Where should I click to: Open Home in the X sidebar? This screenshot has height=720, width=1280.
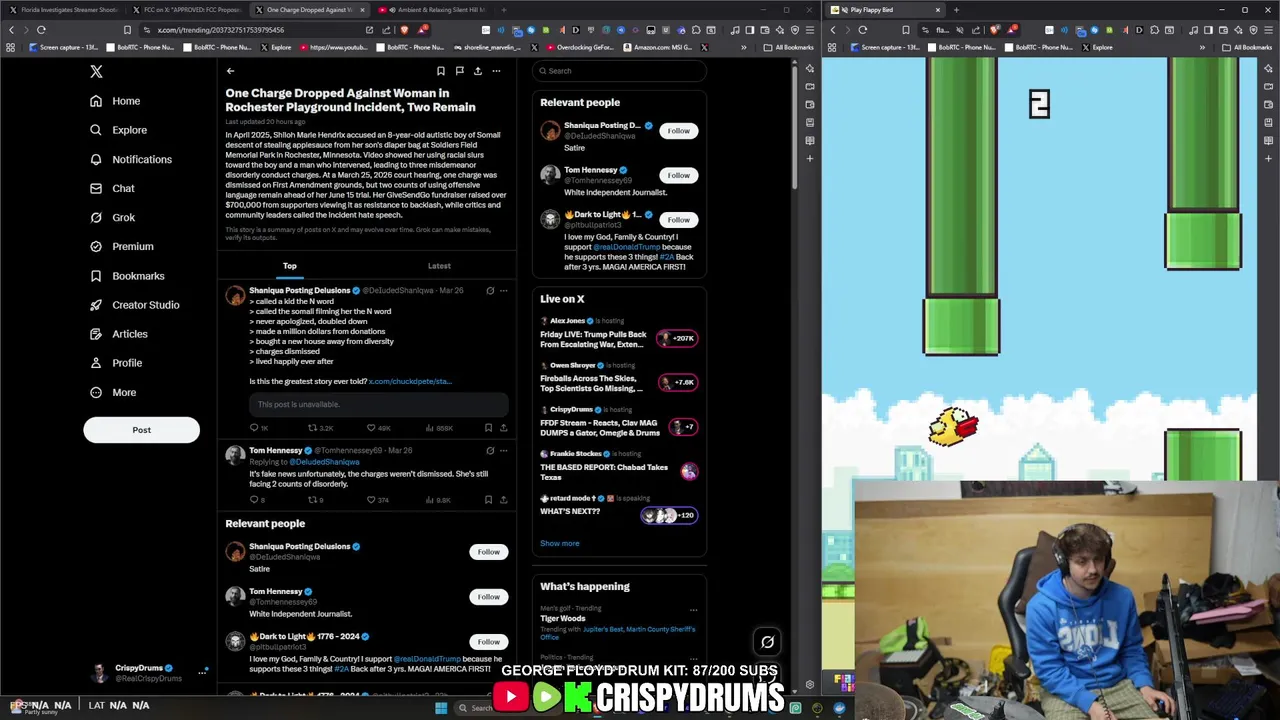click(x=115, y=101)
